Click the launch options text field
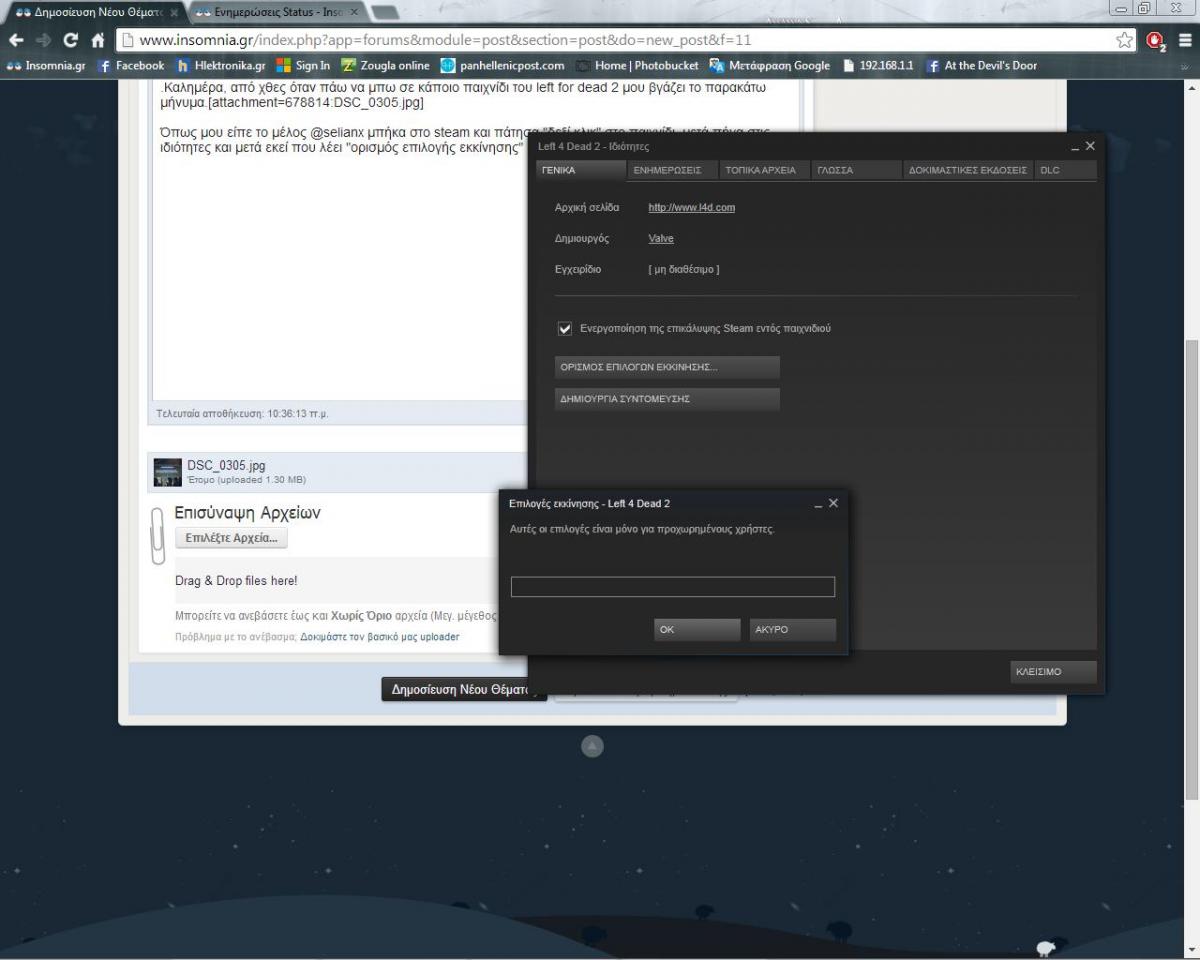Image resolution: width=1200 pixels, height=960 pixels. [x=673, y=587]
